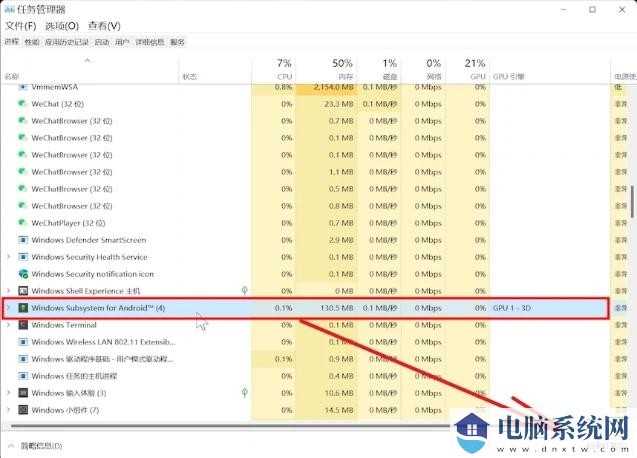This screenshot has height=458, width=637.
Task: Click the WeChat (32 位) process icon
Action: (23, 104)
